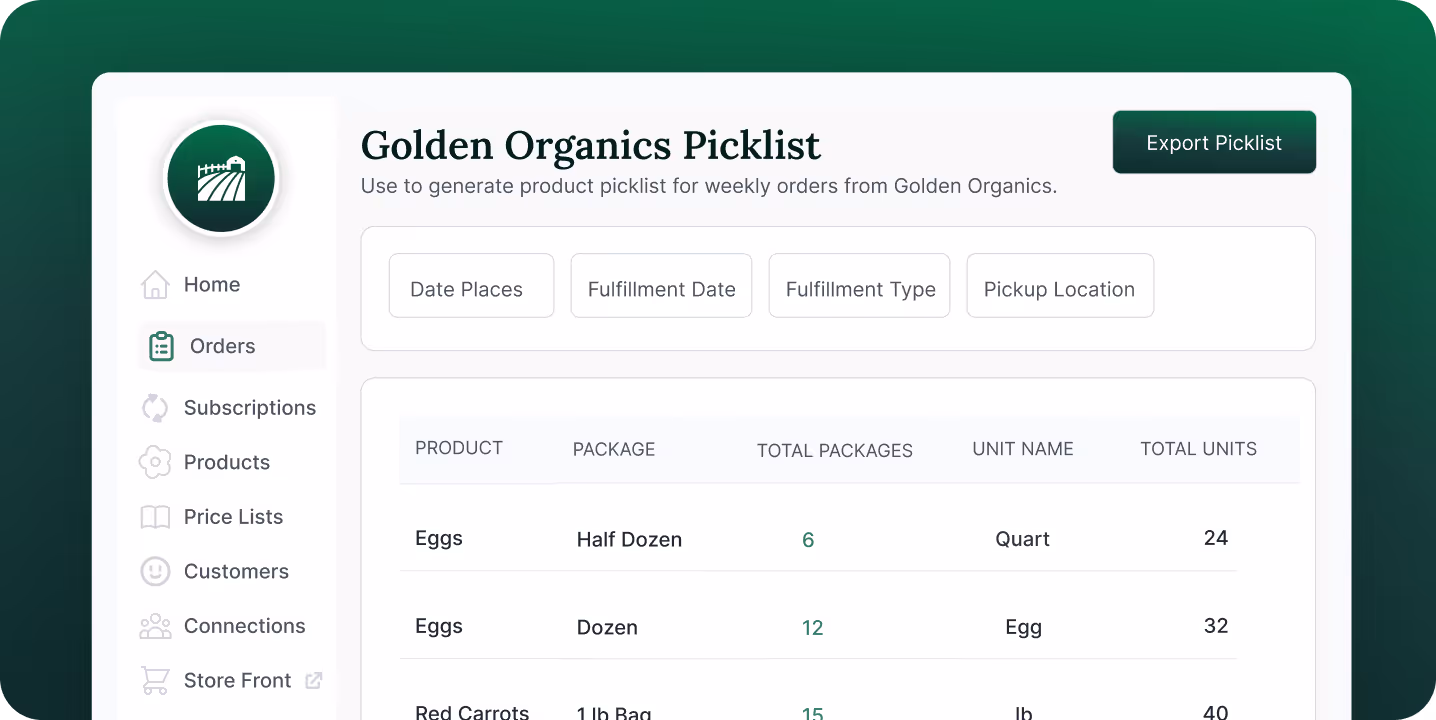Select the Orders clipboard icon
The image size is (1436, 720).
coord(160,345)
